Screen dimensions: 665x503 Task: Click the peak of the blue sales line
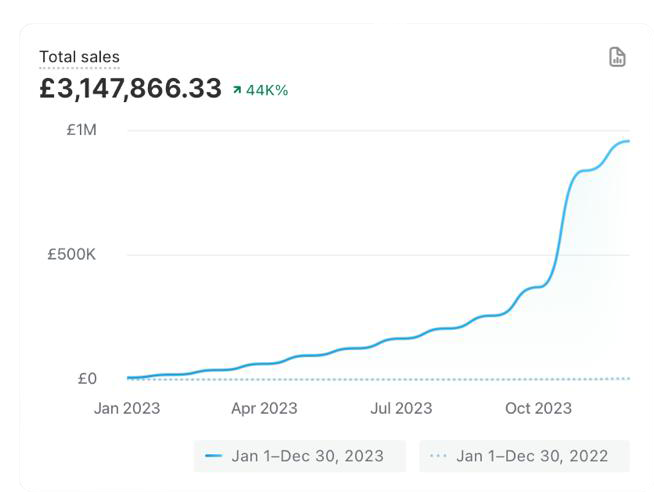pos(626,141)
